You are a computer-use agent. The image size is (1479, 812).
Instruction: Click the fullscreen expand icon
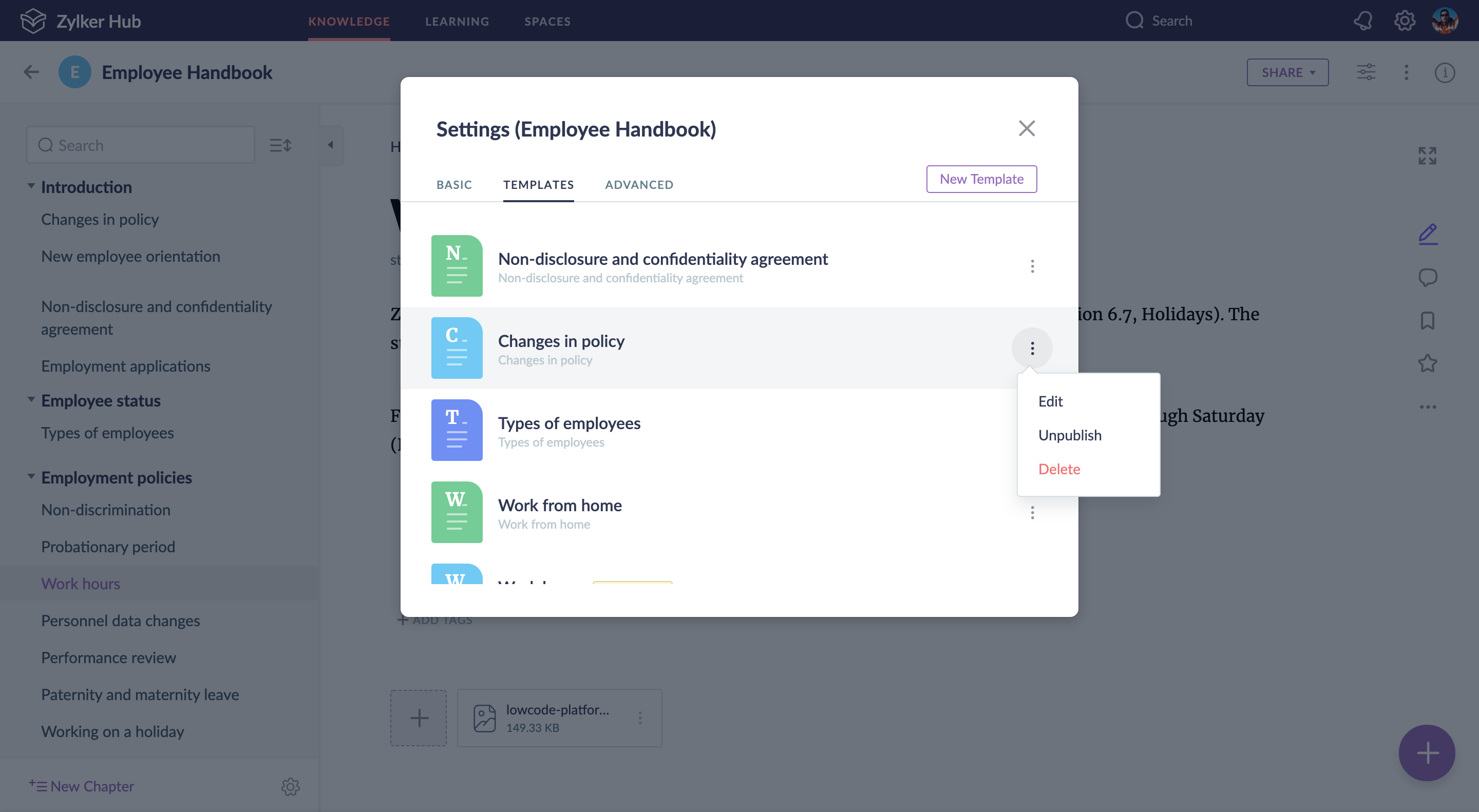(1427, 156)
